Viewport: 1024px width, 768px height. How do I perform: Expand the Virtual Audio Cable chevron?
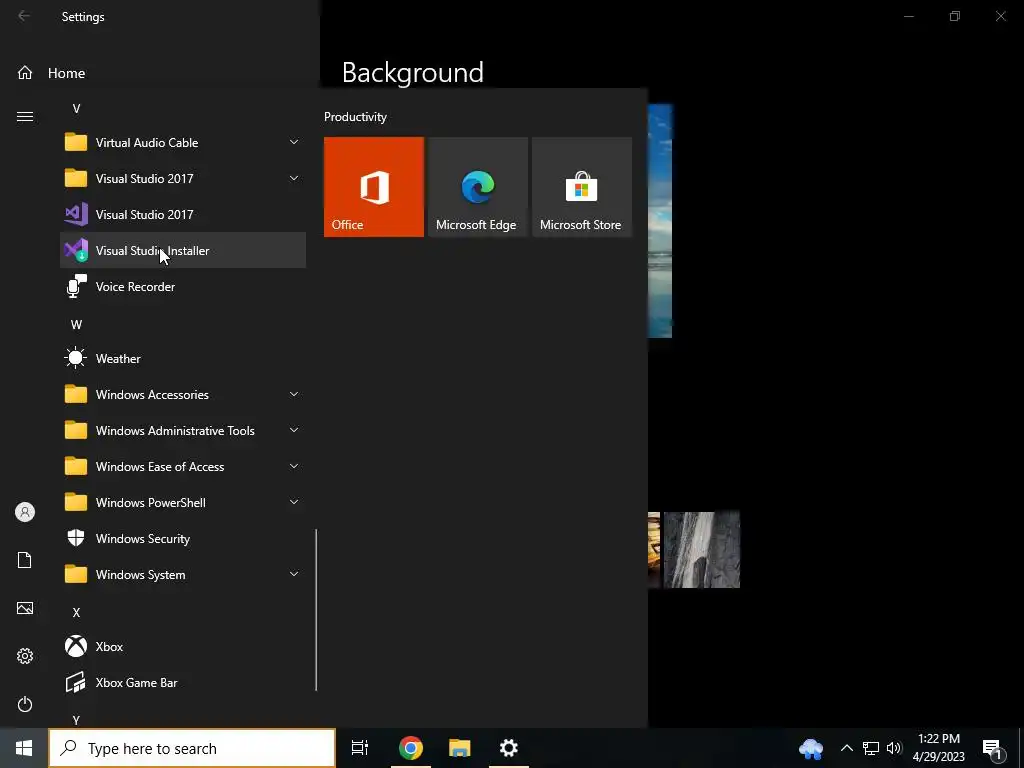294,142
